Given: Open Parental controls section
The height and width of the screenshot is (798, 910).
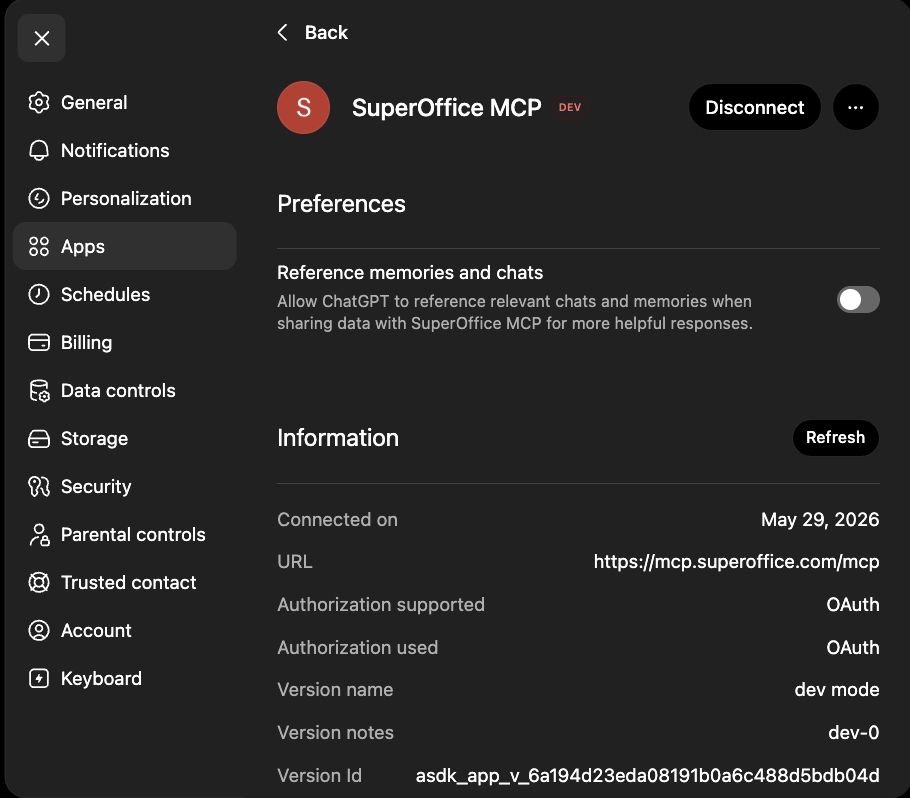Looking at the screenshot, I should pyautogui.click(x=125, y=535).
